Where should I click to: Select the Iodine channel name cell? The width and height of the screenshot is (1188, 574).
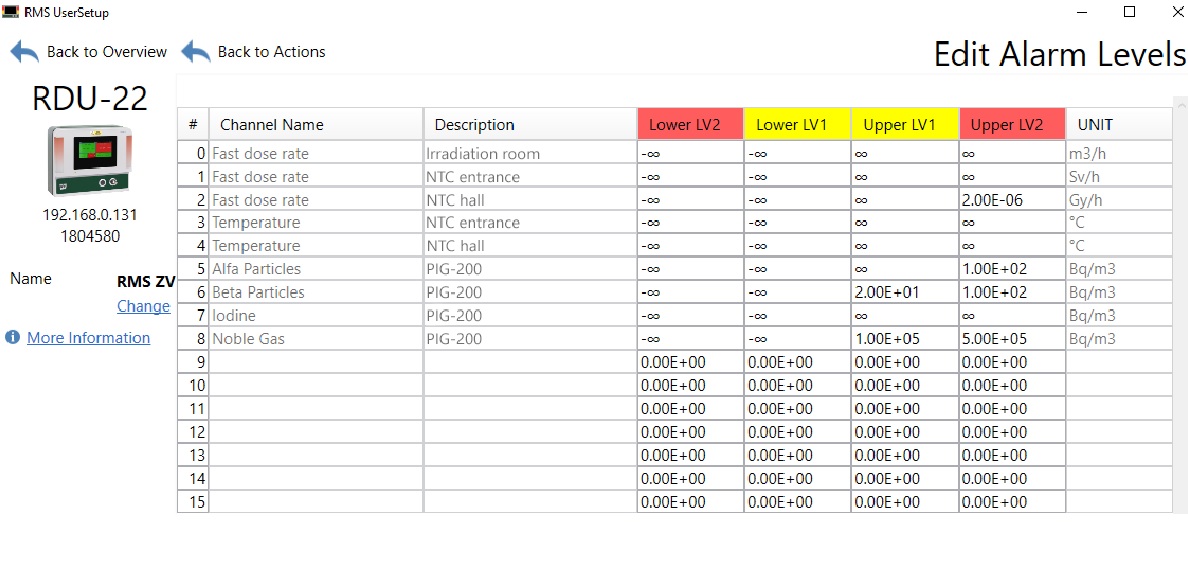tap(315, 316)
